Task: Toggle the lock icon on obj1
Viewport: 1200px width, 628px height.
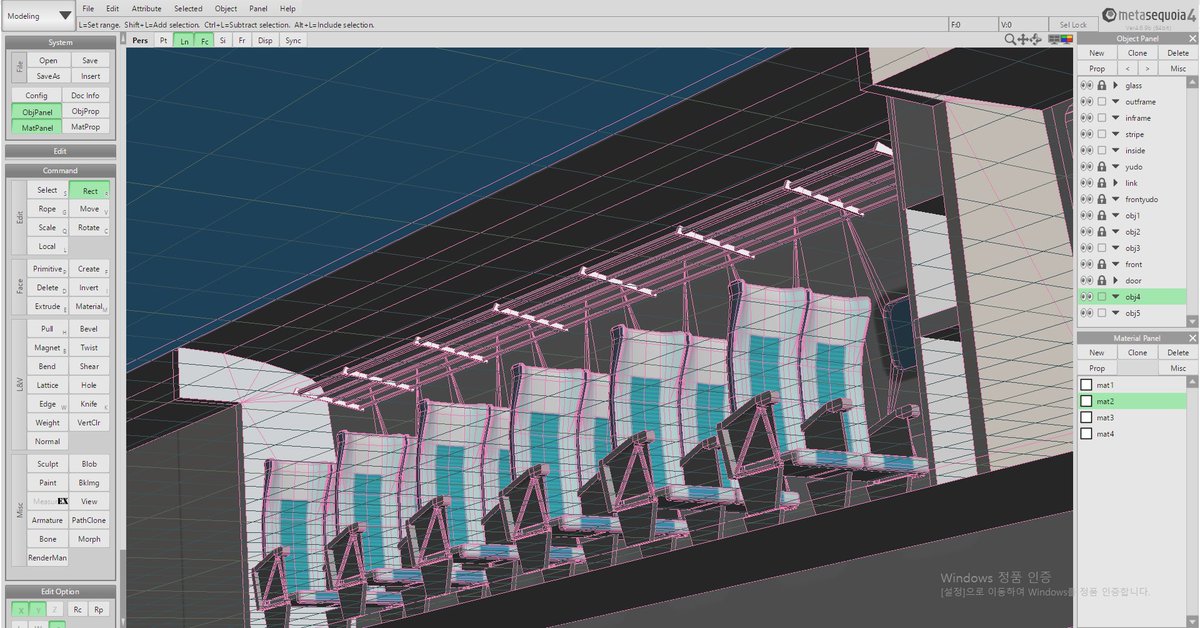Action: click(x=1101, y=216)
